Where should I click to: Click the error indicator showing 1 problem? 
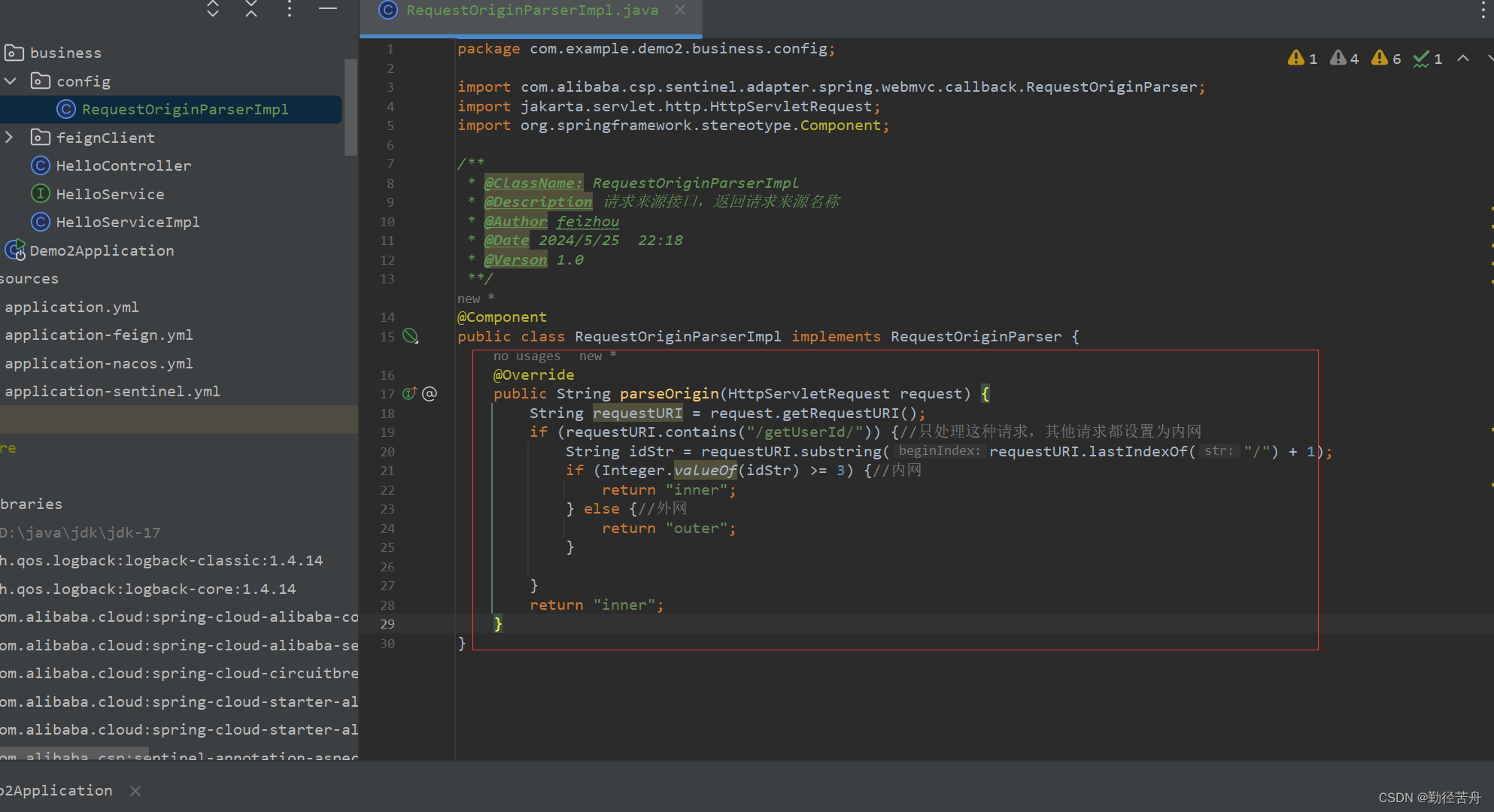1302,59
